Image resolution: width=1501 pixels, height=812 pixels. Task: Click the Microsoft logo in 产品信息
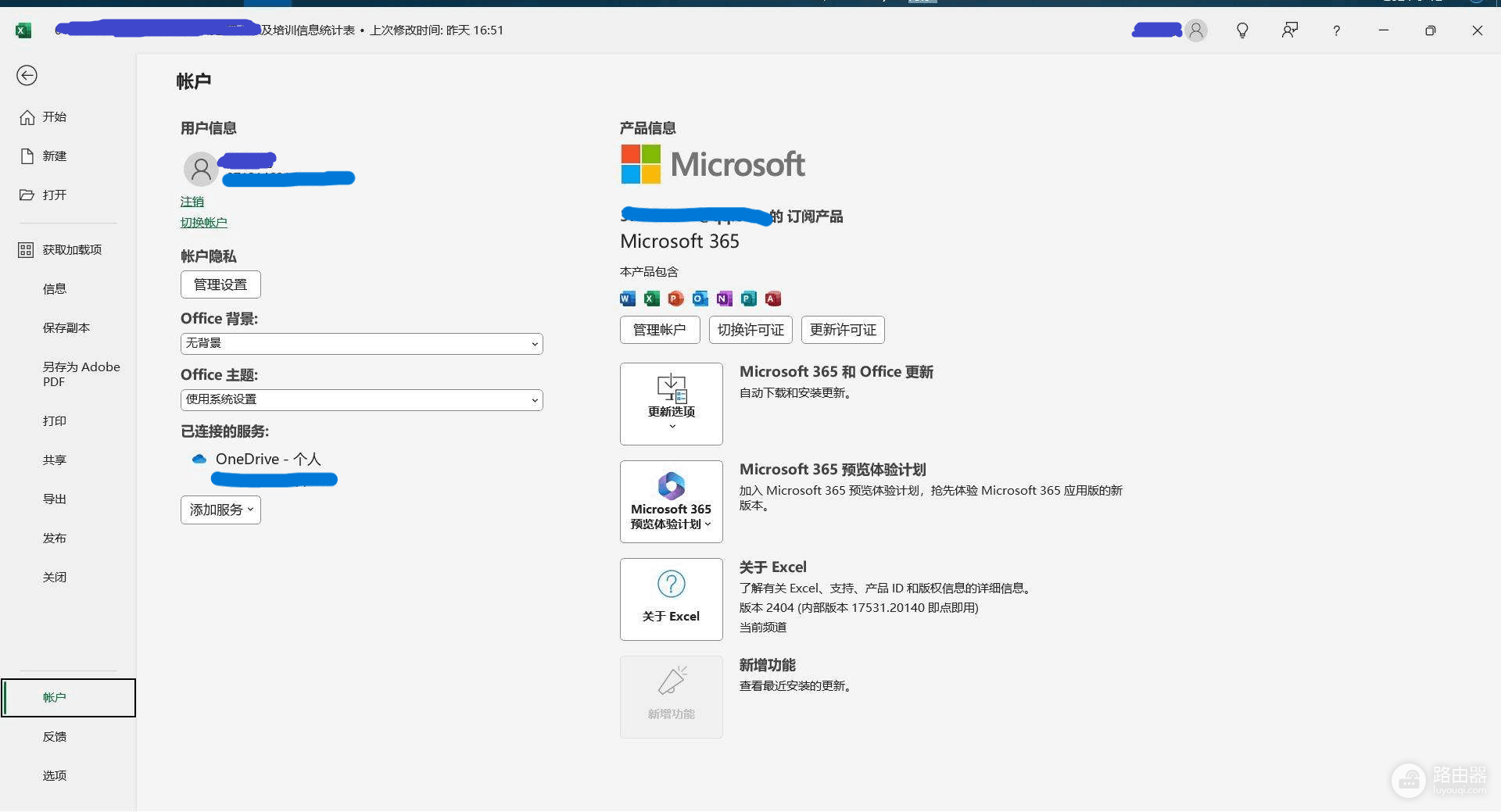click(x=713, y=164)
